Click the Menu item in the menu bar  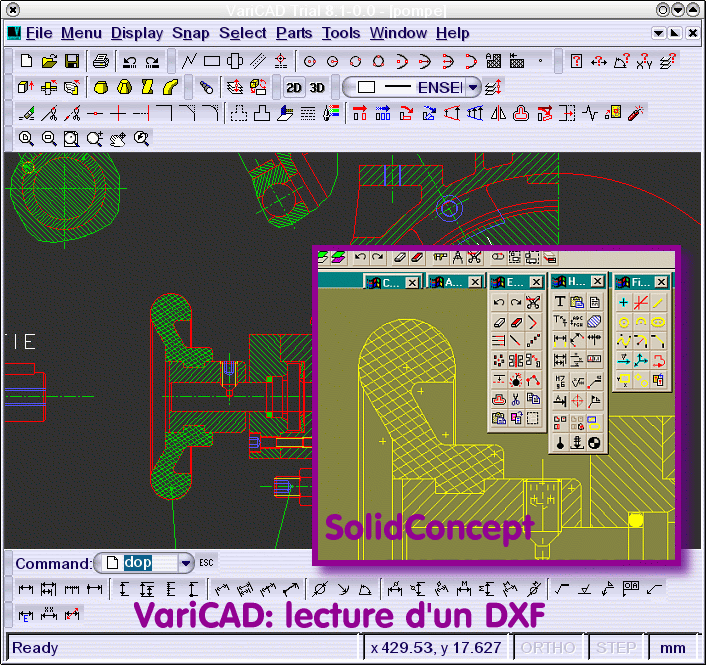(x=81, y=33)
